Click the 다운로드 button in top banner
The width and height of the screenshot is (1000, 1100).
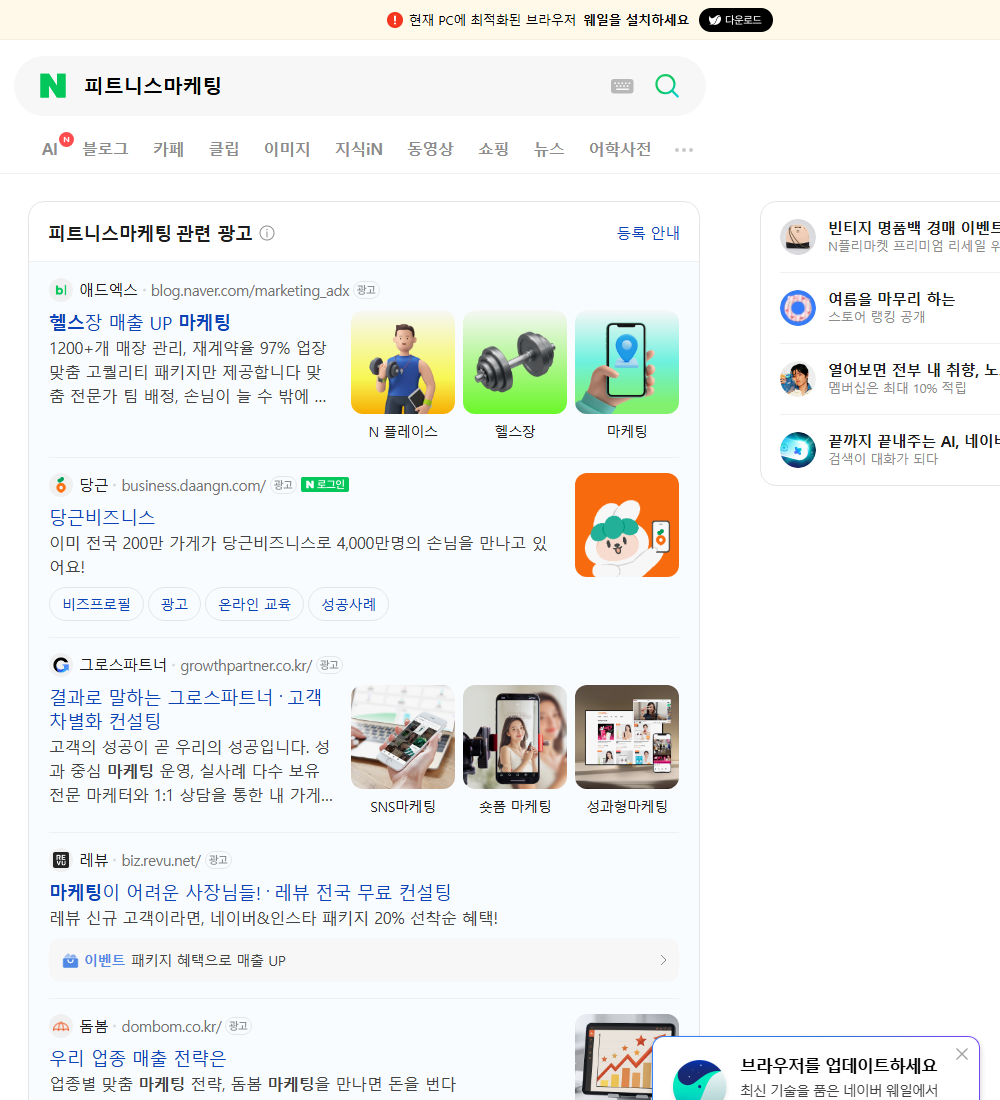735,20
